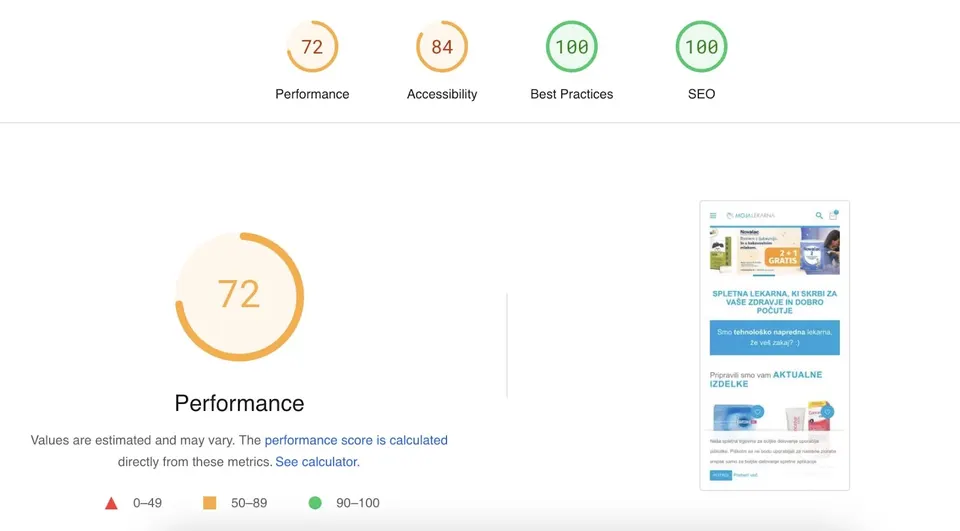This screenshot has height=531, width=960.
Task: Select the Best Practices label
Action: tap(572, 94)
